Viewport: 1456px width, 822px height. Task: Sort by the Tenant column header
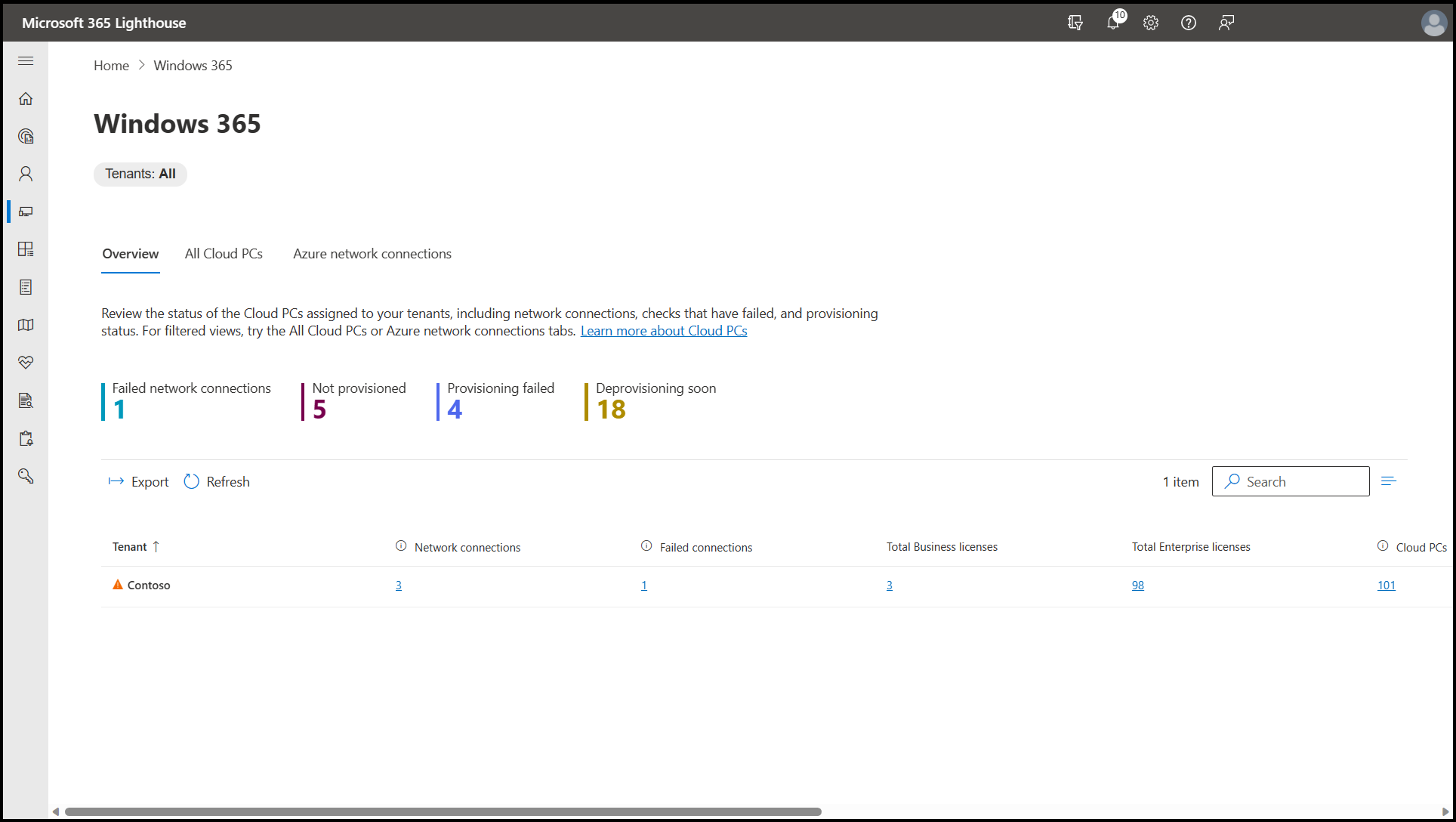point(136,546)
